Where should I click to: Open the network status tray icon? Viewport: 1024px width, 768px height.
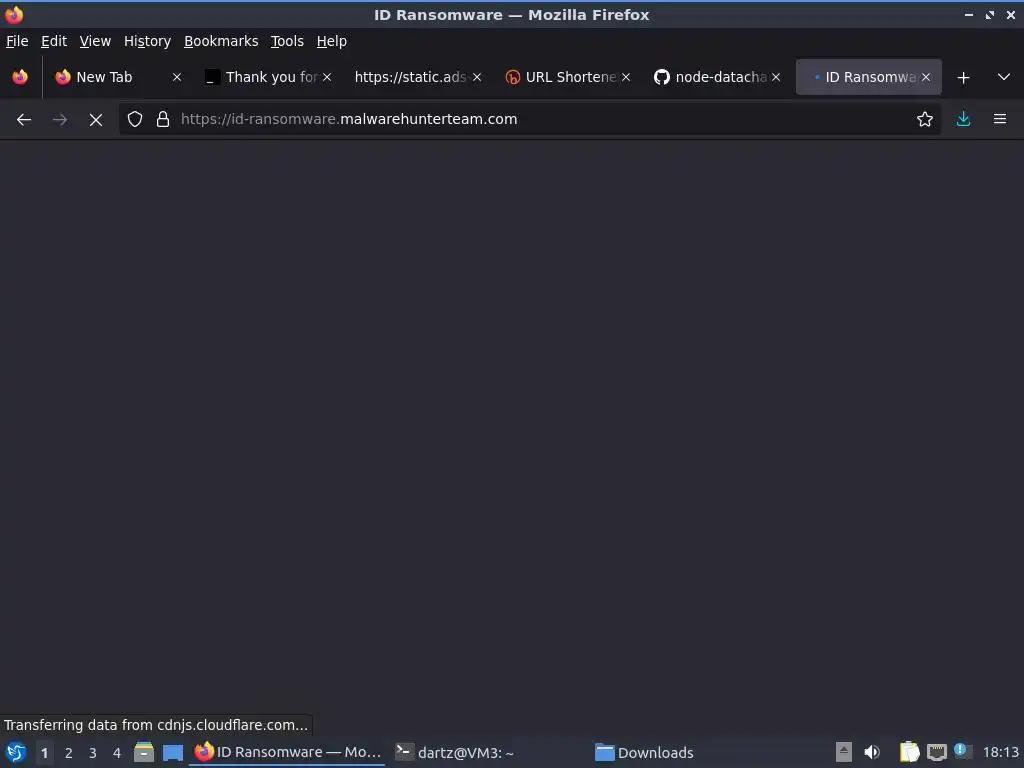click(x=936, y=753)
